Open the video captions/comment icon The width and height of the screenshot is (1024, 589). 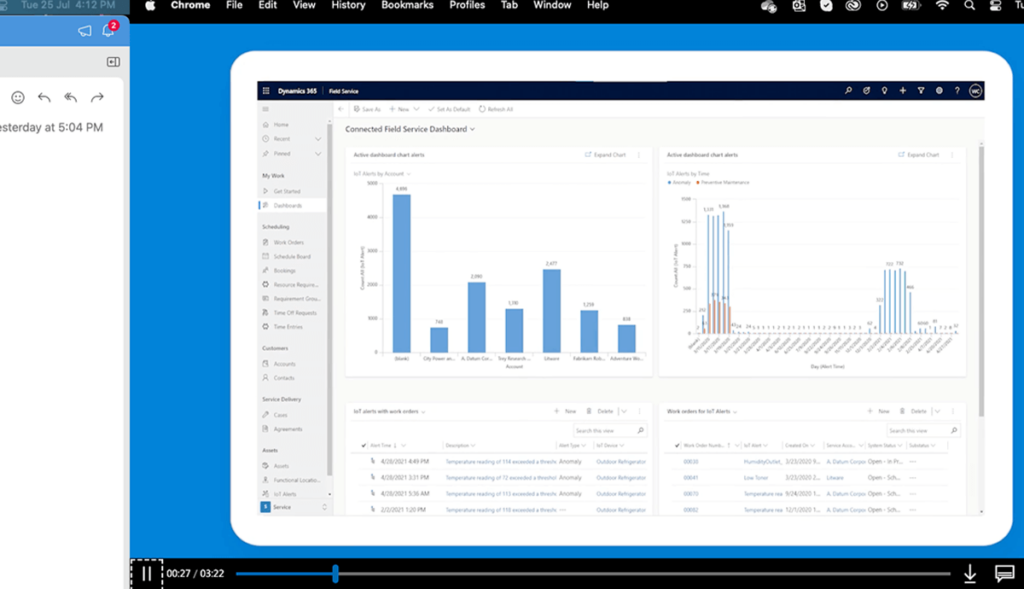pos(1004,574)
